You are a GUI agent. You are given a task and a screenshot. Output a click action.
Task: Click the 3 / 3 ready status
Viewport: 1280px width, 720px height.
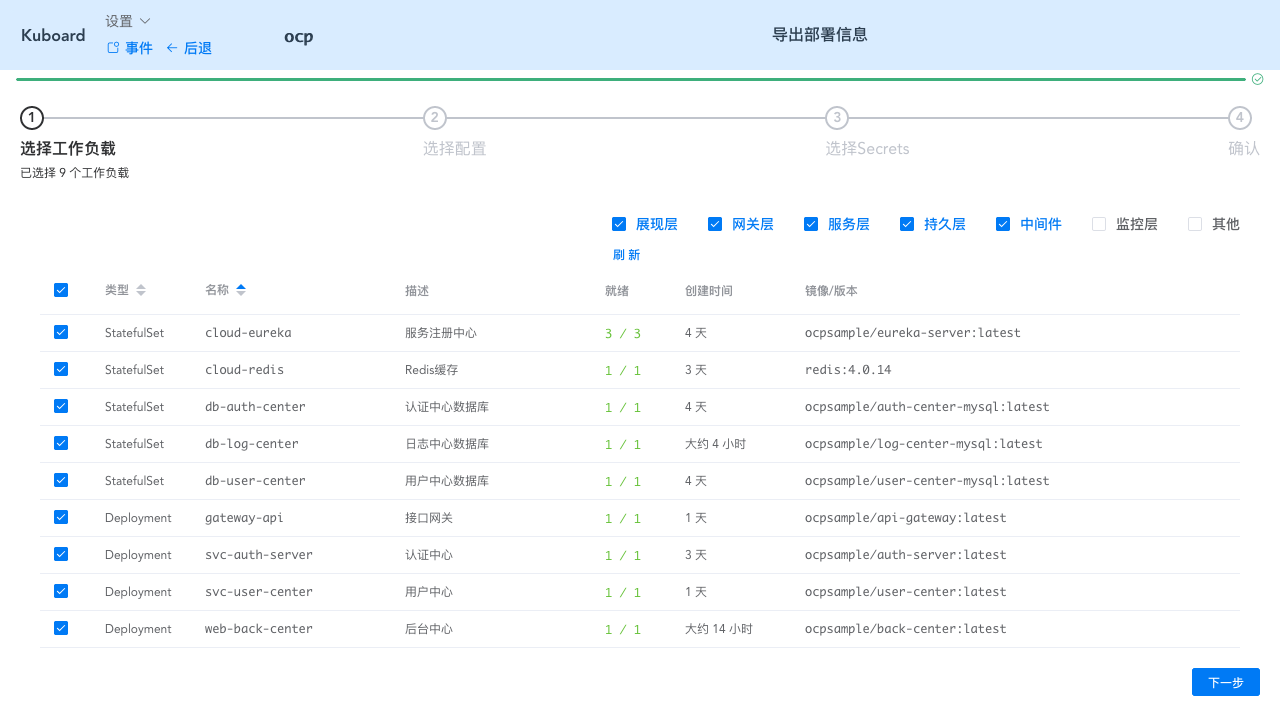pyautogui.click(x=623, y=333)
